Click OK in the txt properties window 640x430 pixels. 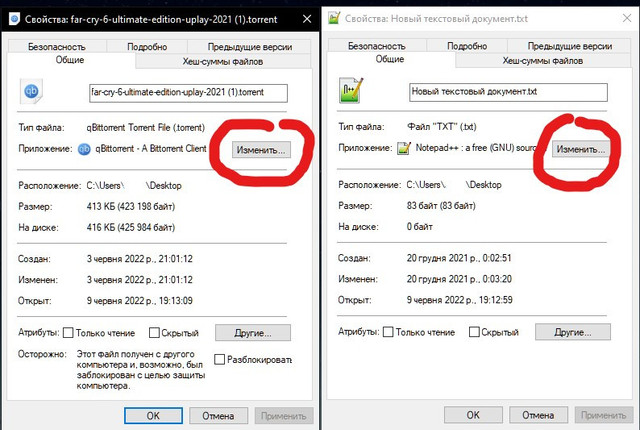pyautogui.click(x=473, y=415)
